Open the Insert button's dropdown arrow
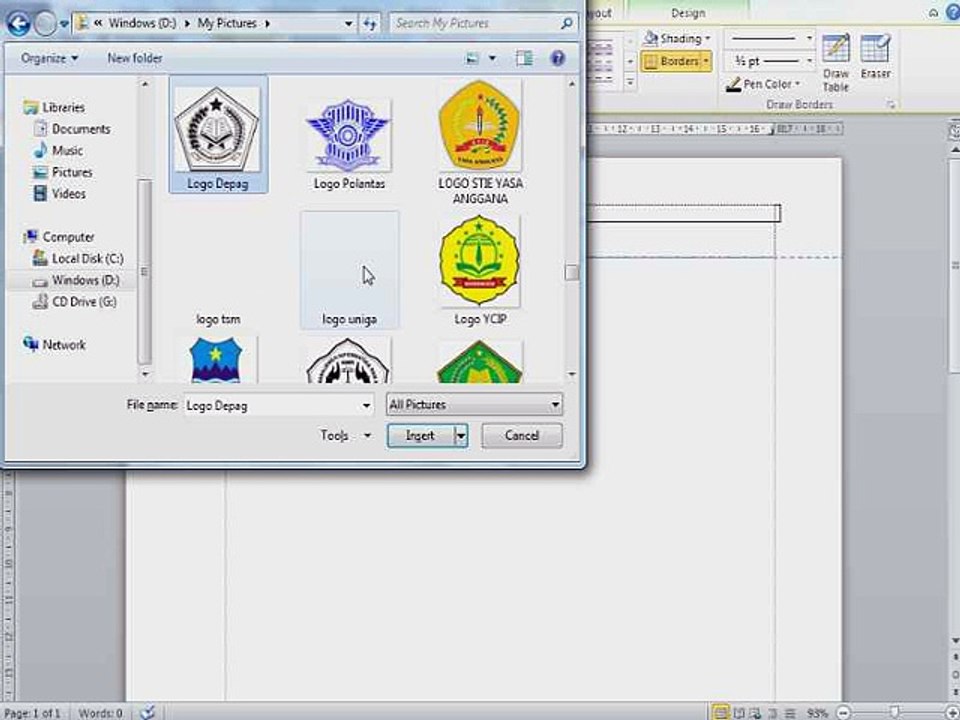The width and height of the screenshot is (960, 720). [461, 436]
